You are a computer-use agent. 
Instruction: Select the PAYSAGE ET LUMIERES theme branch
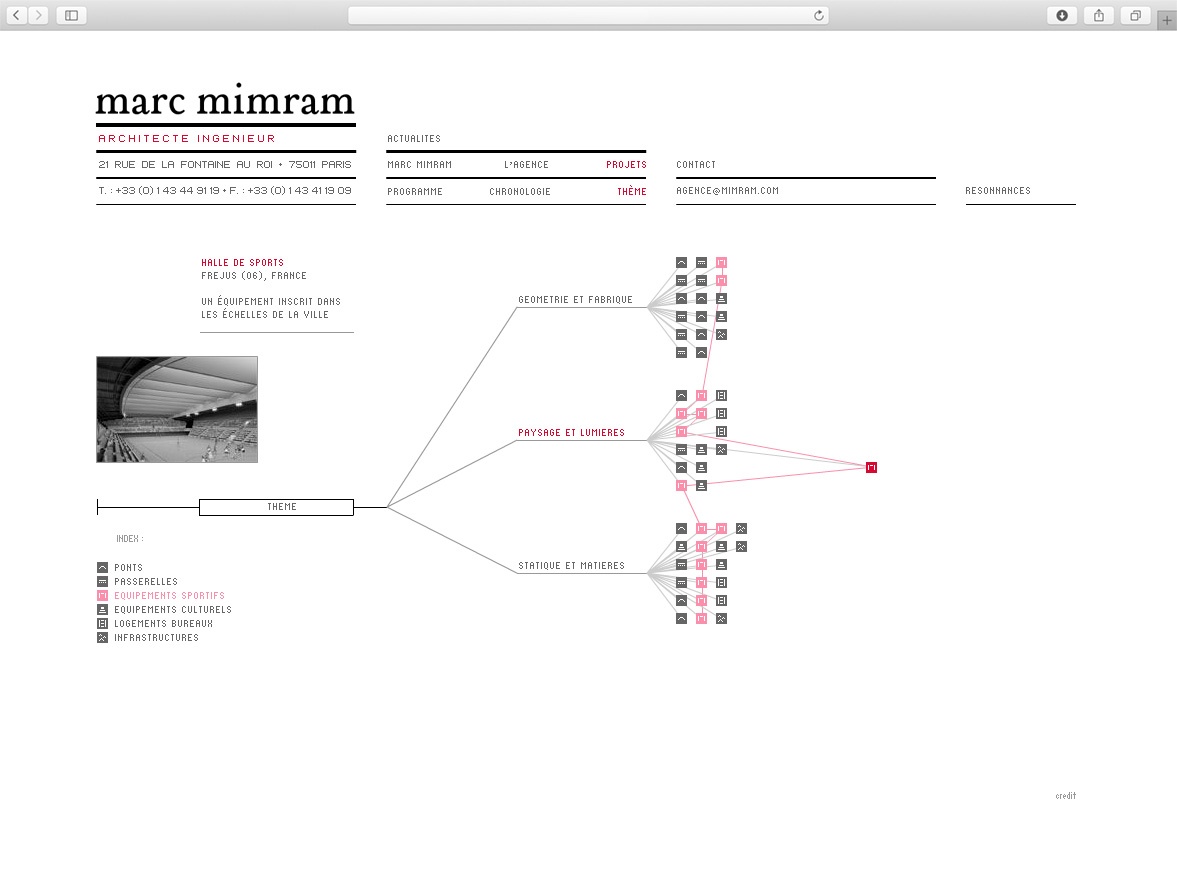pos(571,432)
